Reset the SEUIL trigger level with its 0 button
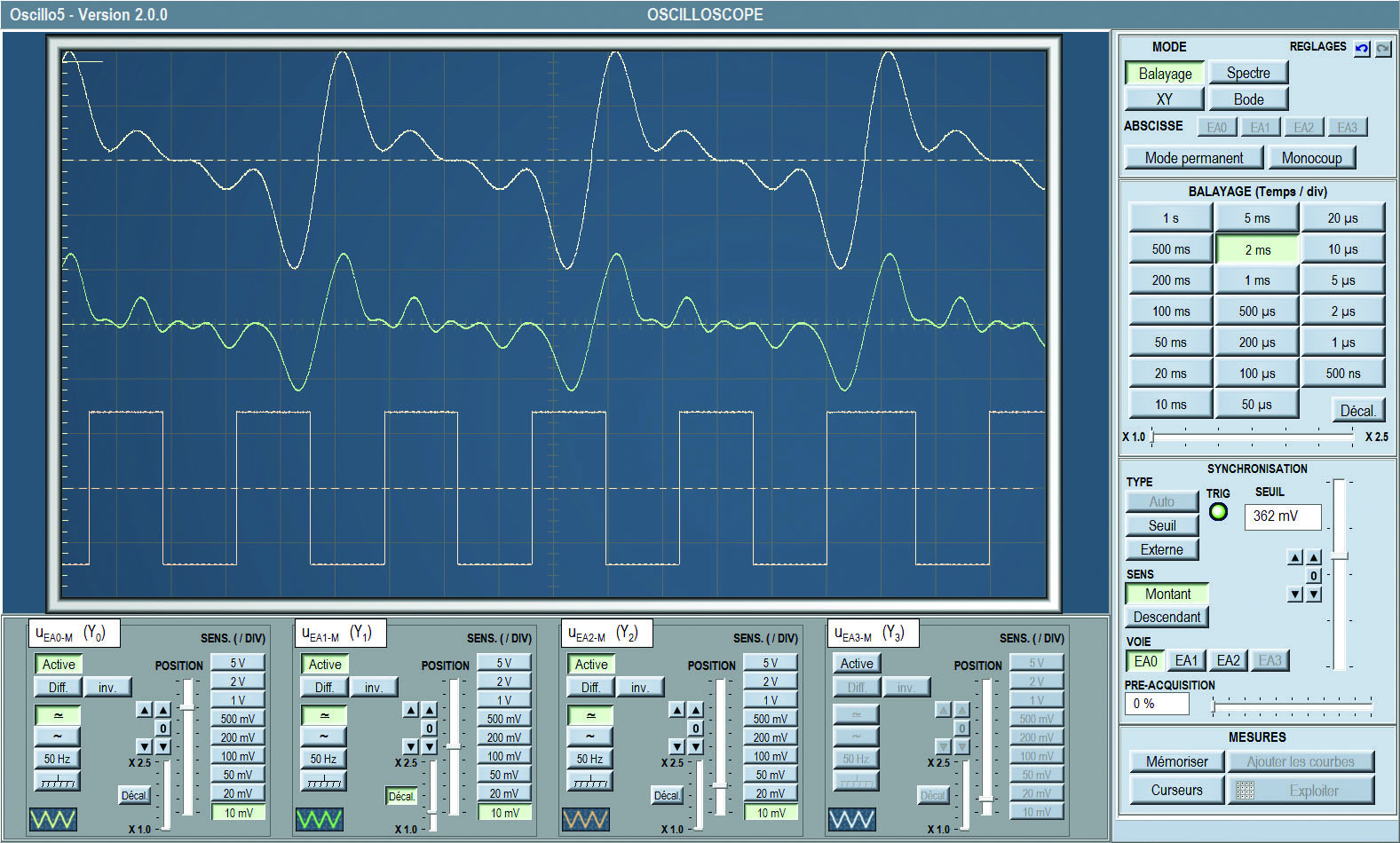 point(1314,576)
